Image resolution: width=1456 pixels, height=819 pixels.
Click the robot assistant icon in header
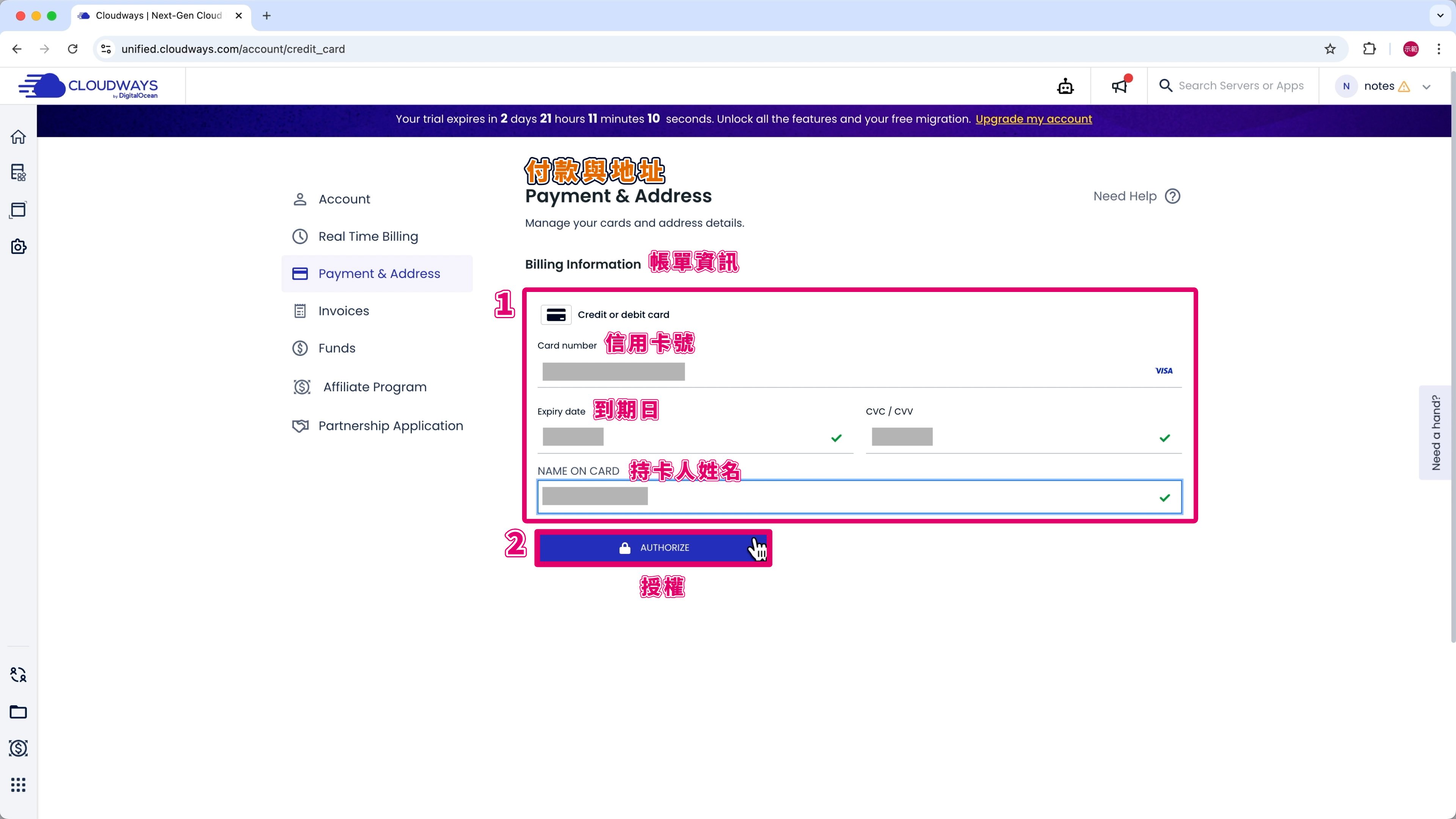pyautogui.click(x=1065, y=86)
